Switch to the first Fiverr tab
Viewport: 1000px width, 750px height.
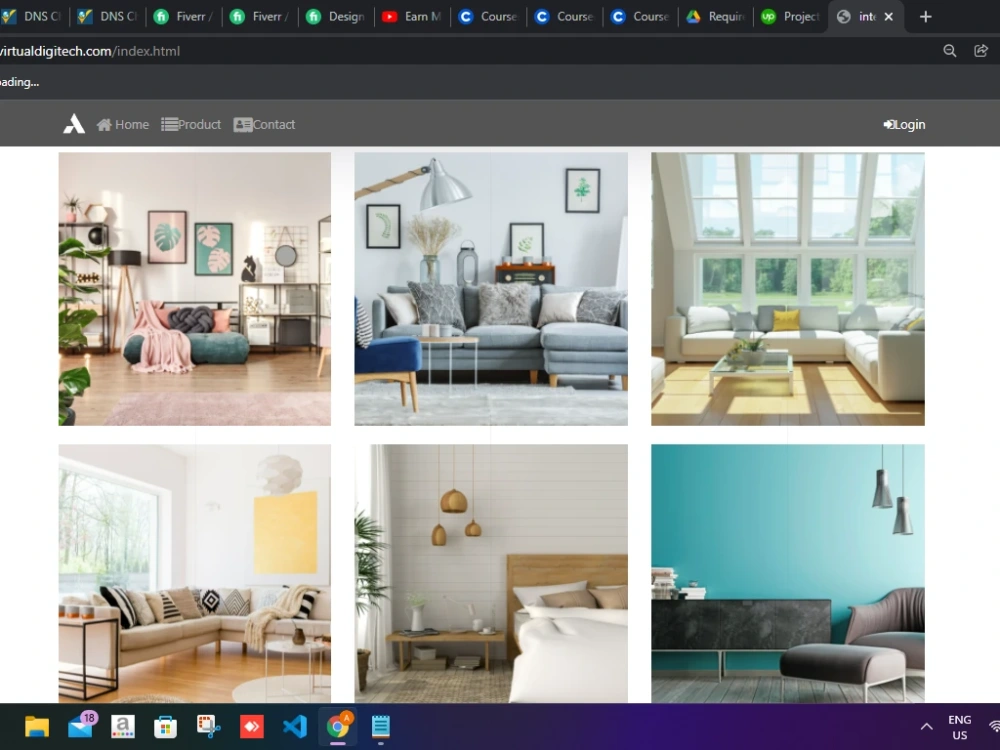point(184,17)
